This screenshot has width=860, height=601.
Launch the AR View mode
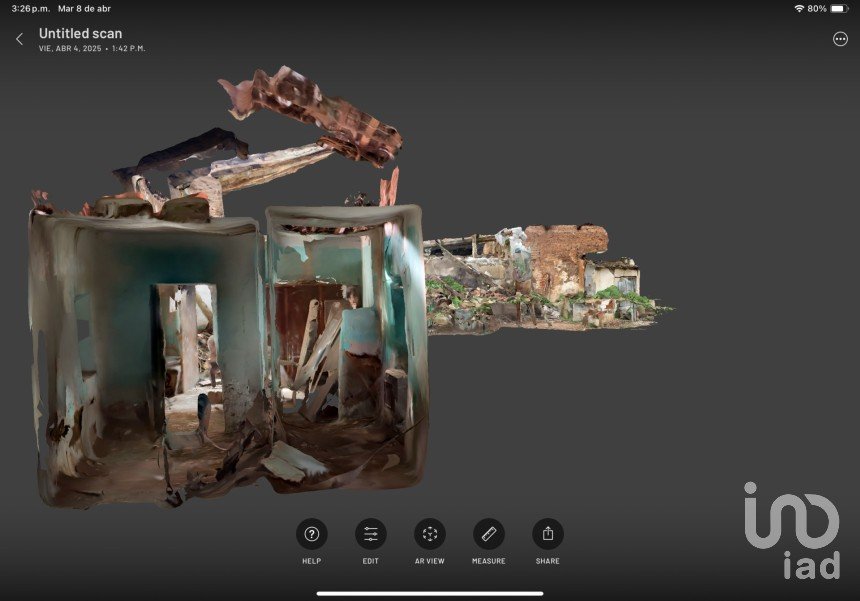(x=430, y=534)
